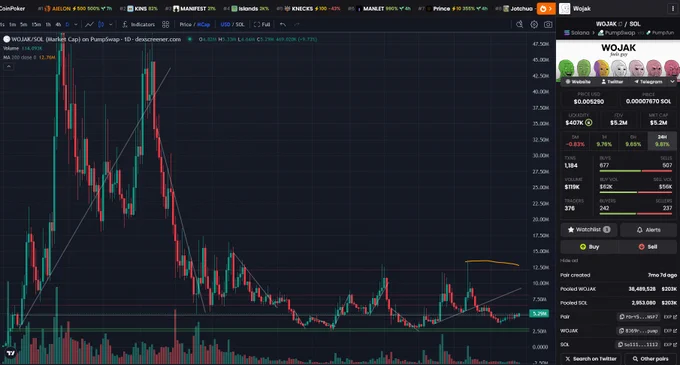Click the orange trending fire button
This screenshot has width=680, height=365.
[x=546, y=8]
